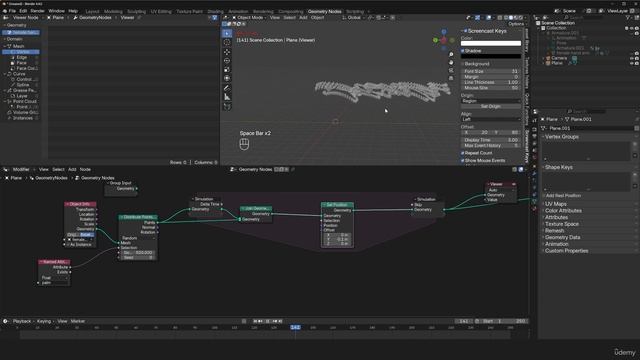The image size is (640, 360).
Task: Open the node editor type icon
Action: pos(6,169)
